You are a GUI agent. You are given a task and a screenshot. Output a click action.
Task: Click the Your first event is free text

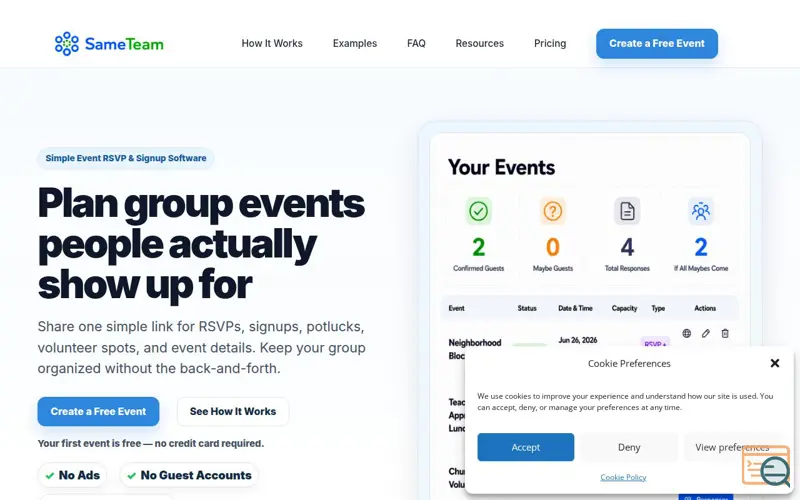151,443
